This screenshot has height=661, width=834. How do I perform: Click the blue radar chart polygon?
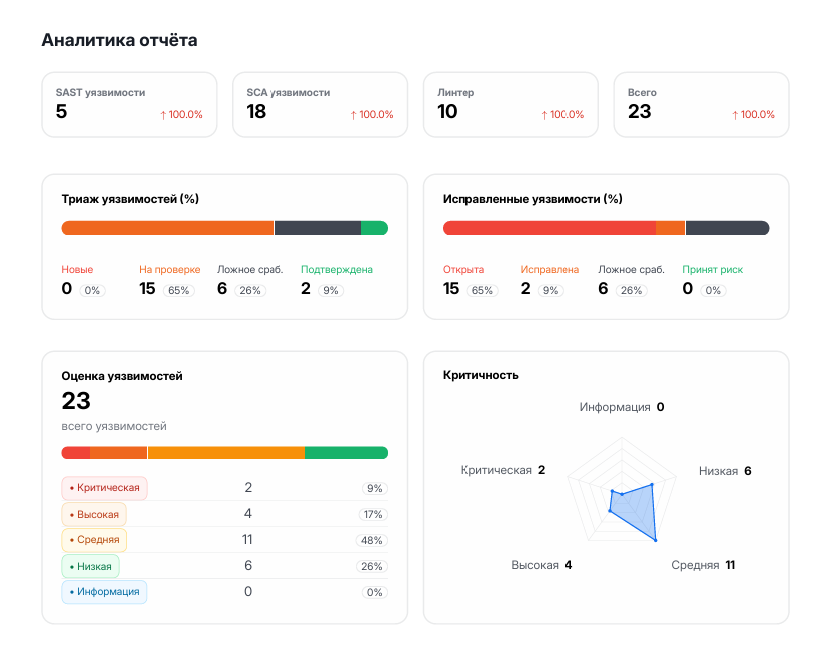(638, 511)
